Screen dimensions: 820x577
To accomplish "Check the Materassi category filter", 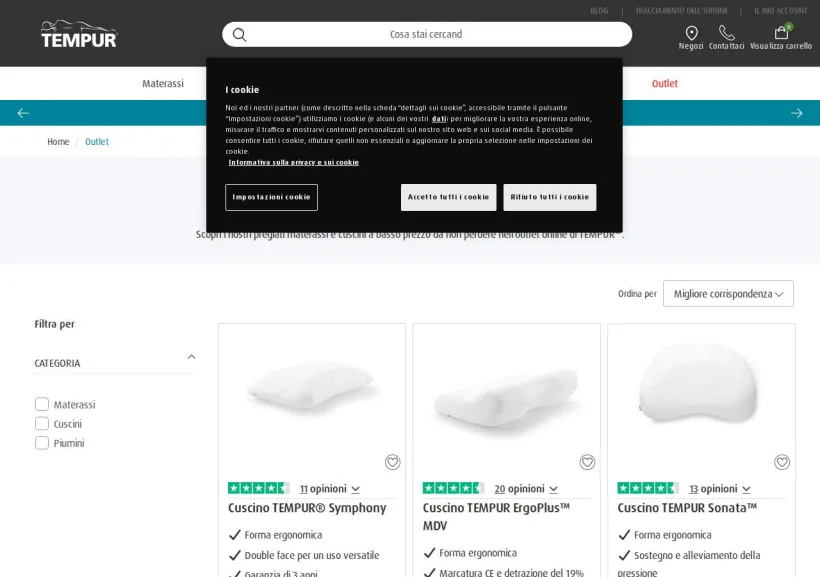I will [x=42, y=404].
